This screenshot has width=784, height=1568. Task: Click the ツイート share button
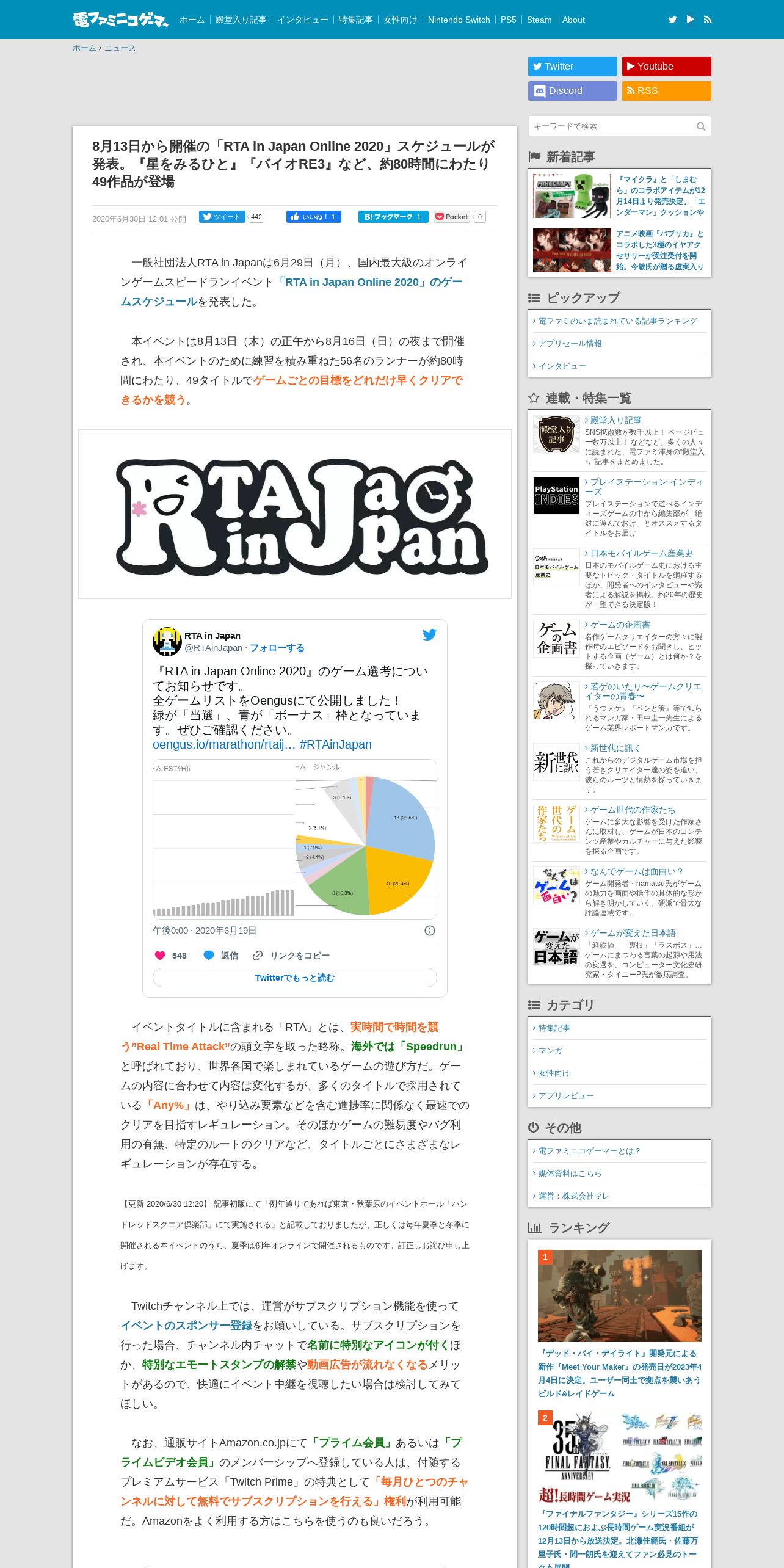tap(222, 217)
